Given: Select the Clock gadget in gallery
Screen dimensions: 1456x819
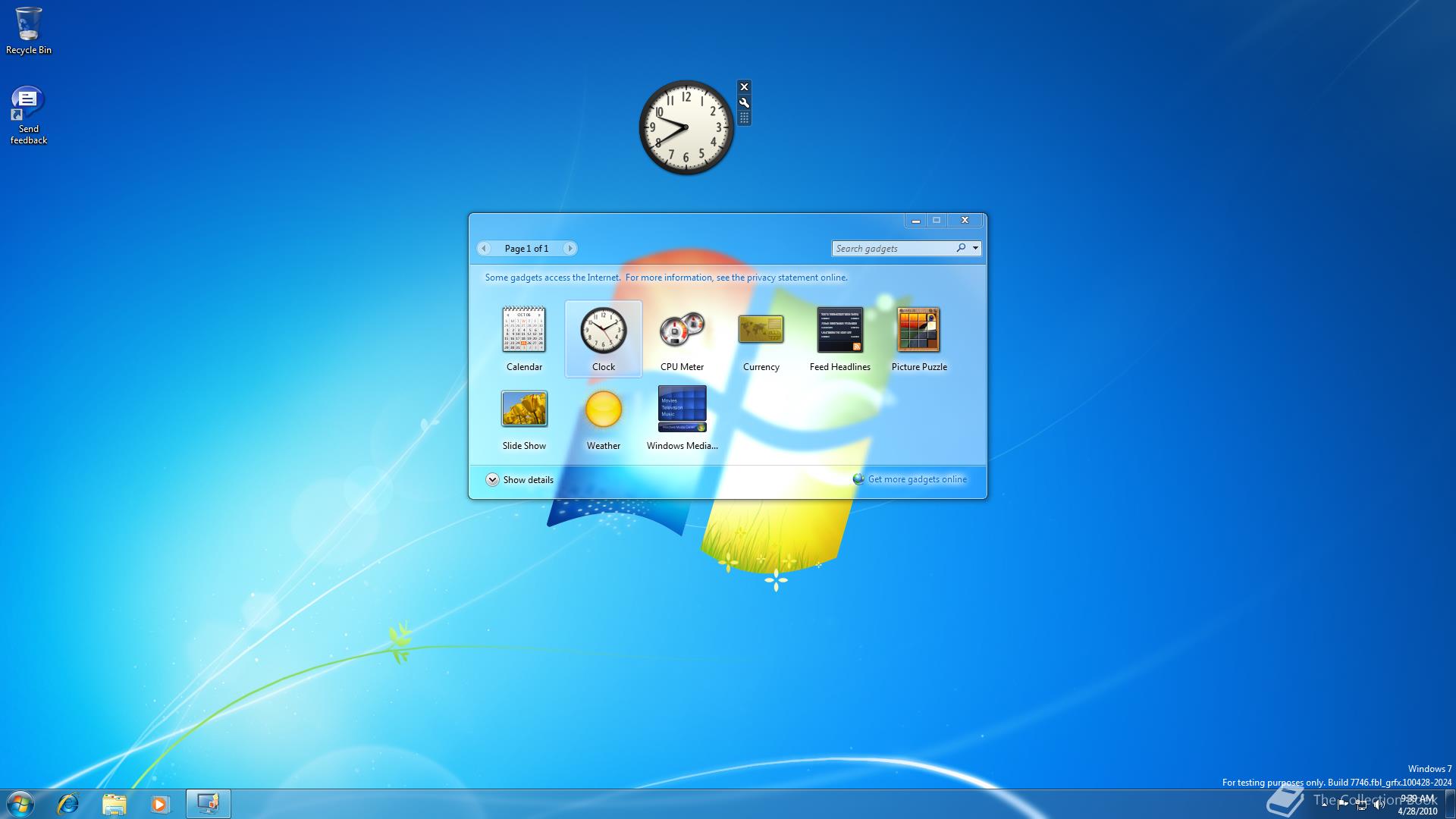Looking at the screenshot, I should 604,338.
